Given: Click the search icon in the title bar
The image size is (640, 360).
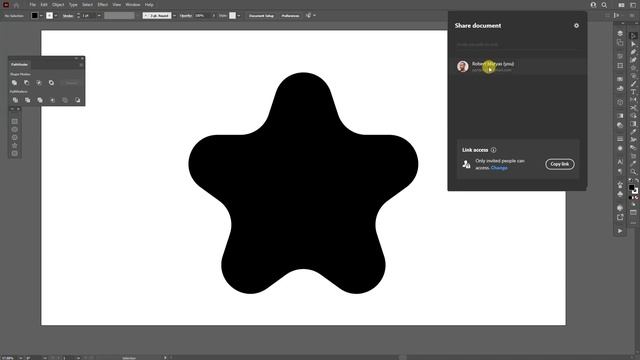Looking at the screenshot, I should [604, 5].
